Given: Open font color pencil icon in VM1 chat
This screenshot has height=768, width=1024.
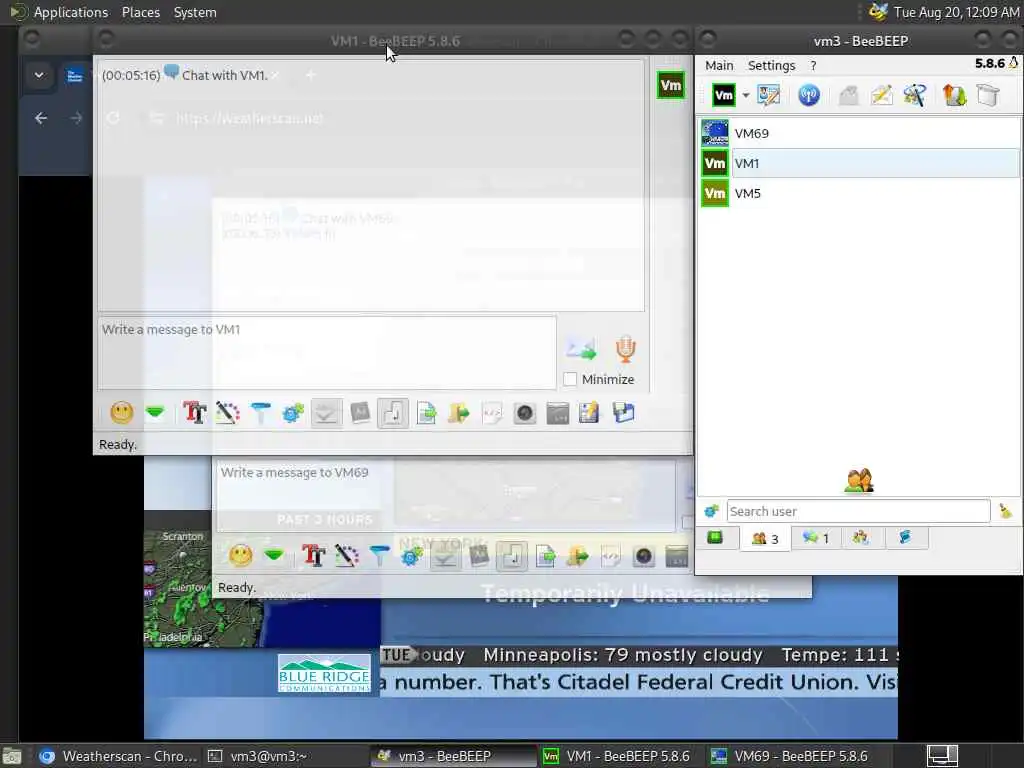Looking at the screenshot, I should 227,413.
